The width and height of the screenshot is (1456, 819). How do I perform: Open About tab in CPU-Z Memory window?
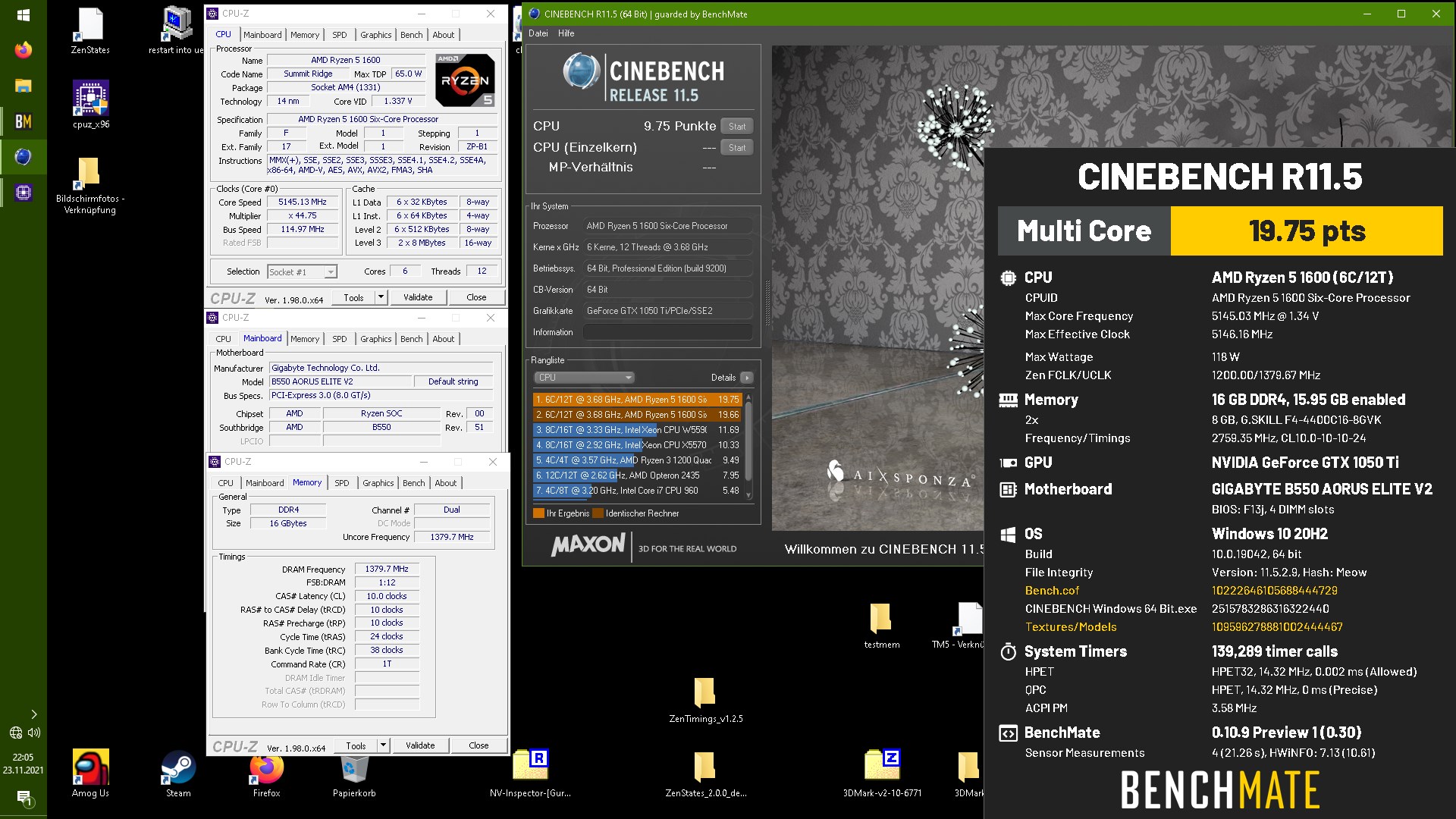pos(446,483)
